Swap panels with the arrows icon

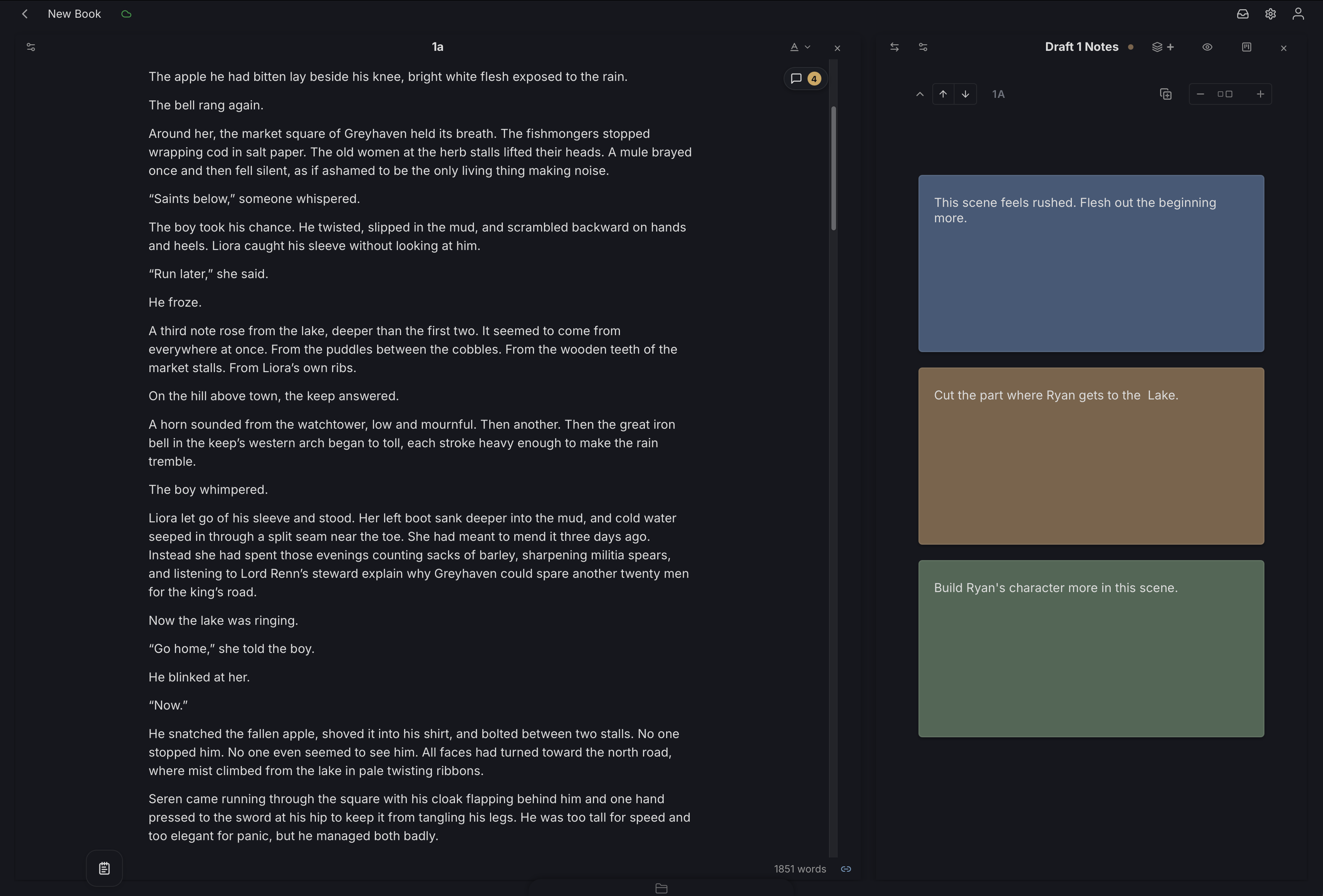(894, 47)
